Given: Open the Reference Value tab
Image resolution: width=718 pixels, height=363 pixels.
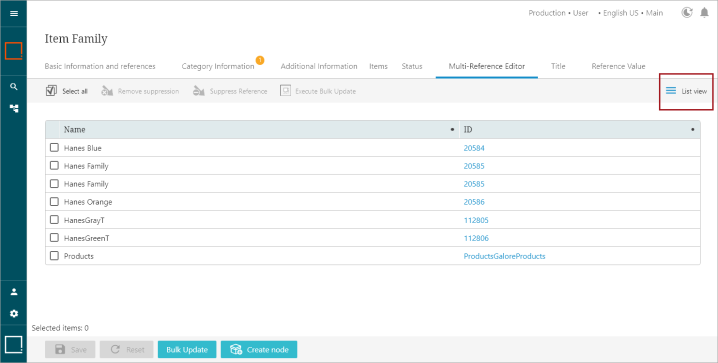Looking at the screenshot, I should pos(618,66).
